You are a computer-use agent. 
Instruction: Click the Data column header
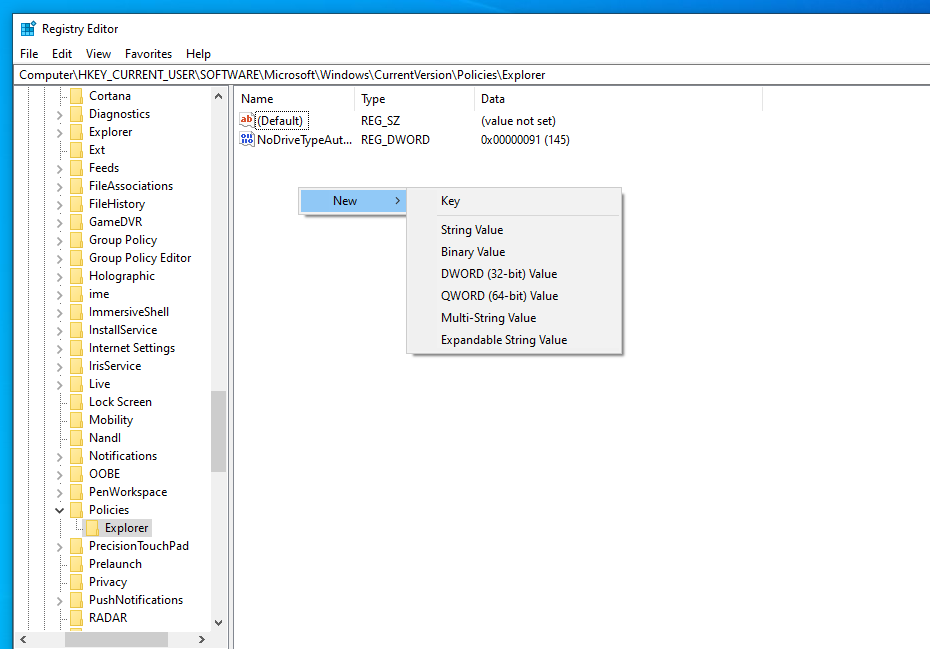[493, 99]
